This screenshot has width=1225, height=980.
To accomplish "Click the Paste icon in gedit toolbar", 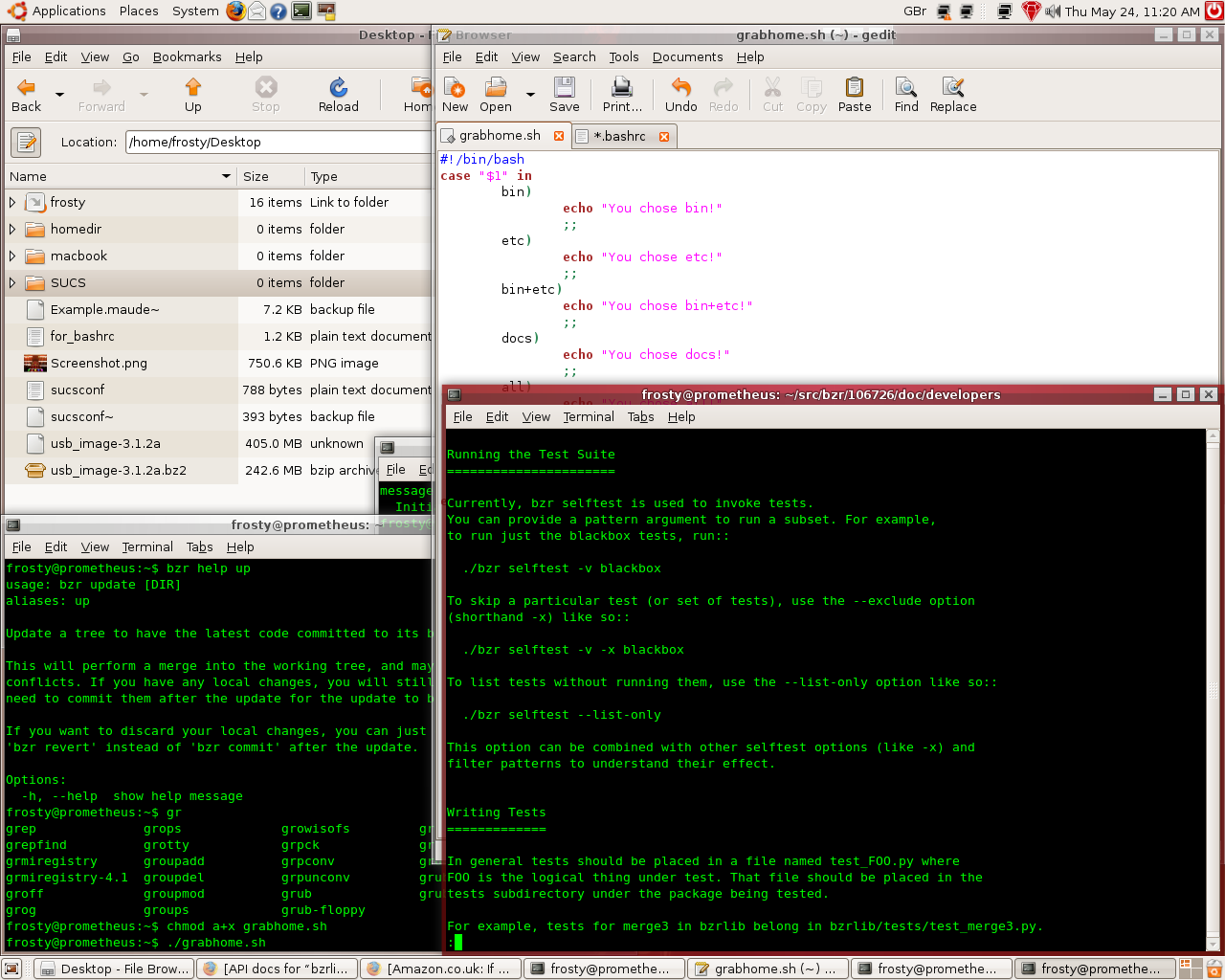I will tap(855, 95).
